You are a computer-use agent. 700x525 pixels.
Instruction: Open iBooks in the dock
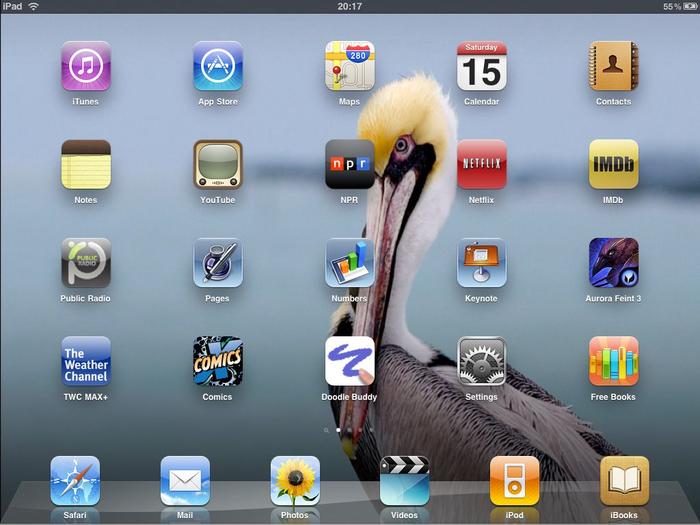(x=624, y=480)
